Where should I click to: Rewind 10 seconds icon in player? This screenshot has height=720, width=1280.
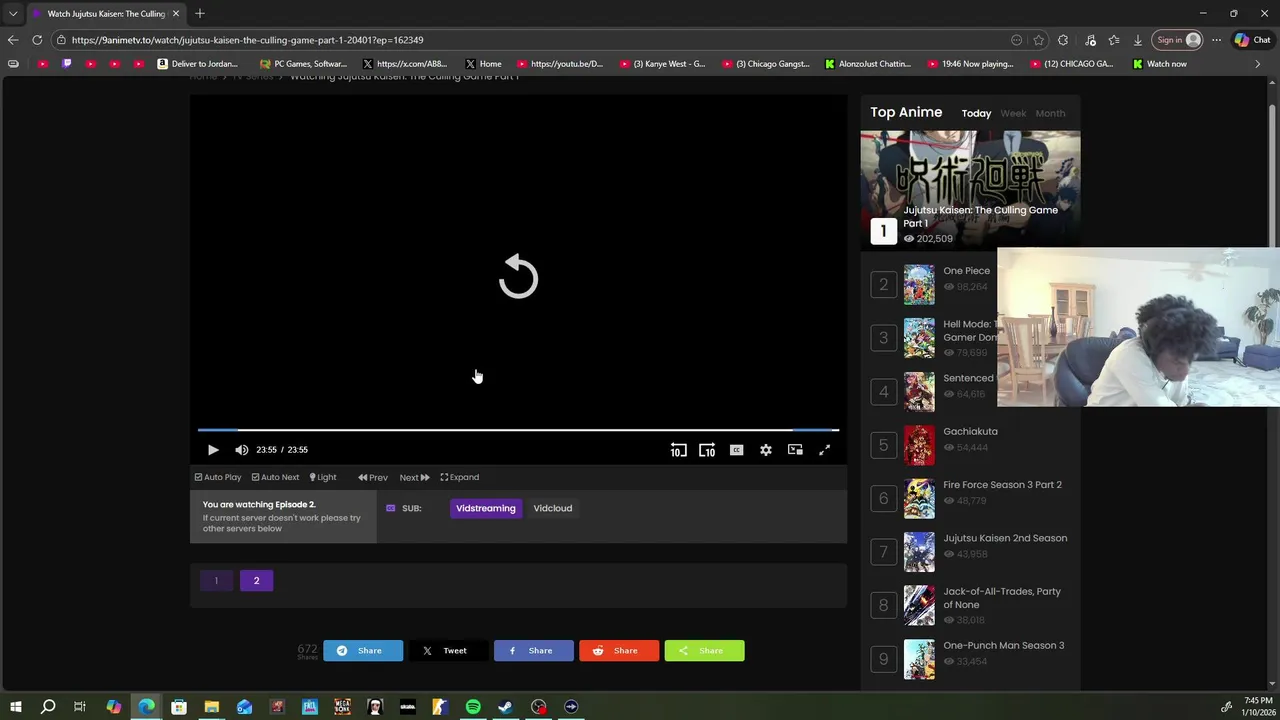pyautogui.click(x=678, y=450)
